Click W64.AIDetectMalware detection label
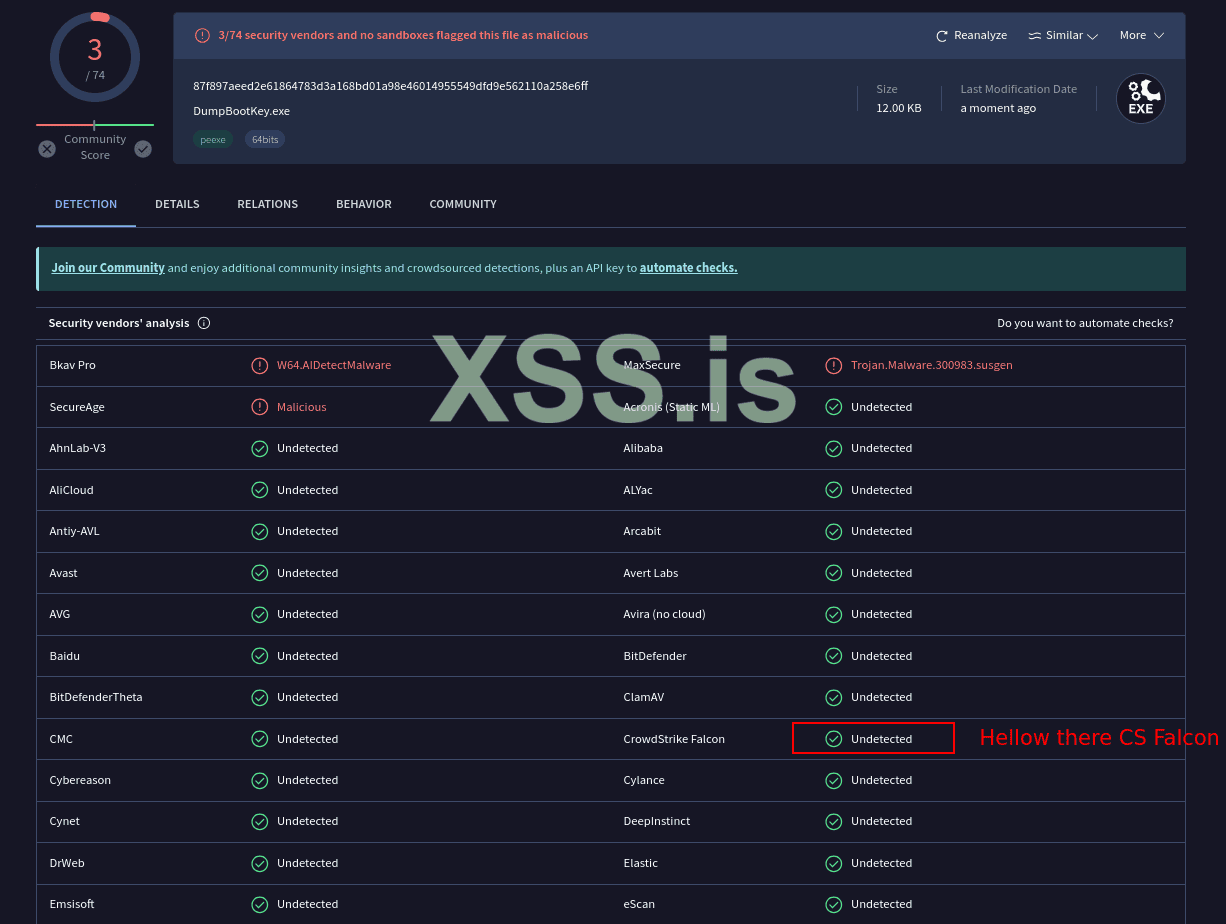 pyautogui.click(x=334, y=365)
